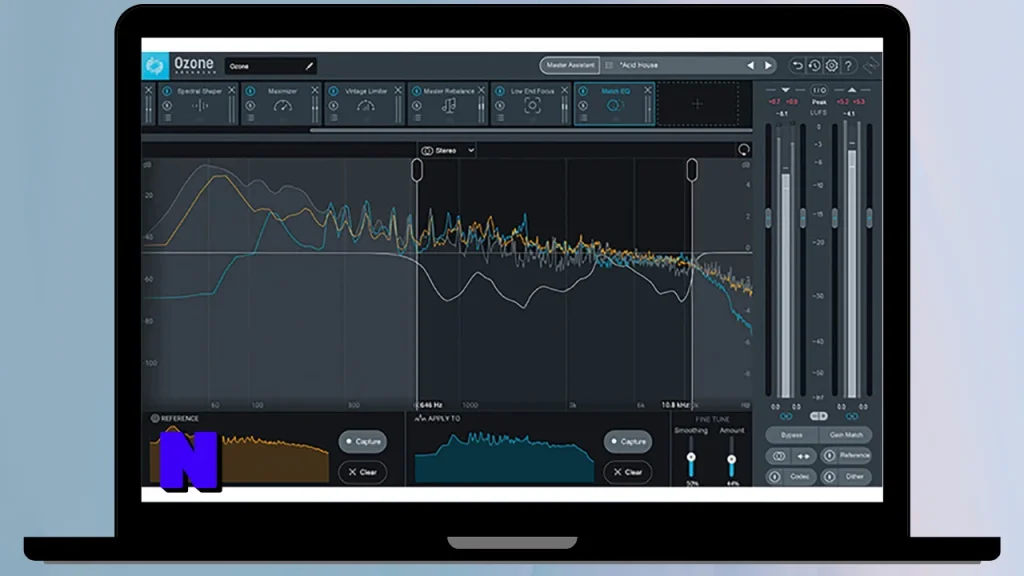The width and height of the screenshot is (1024, 576).
Task: Select the Maximizer gauge icon
Action: click(283, 106)
